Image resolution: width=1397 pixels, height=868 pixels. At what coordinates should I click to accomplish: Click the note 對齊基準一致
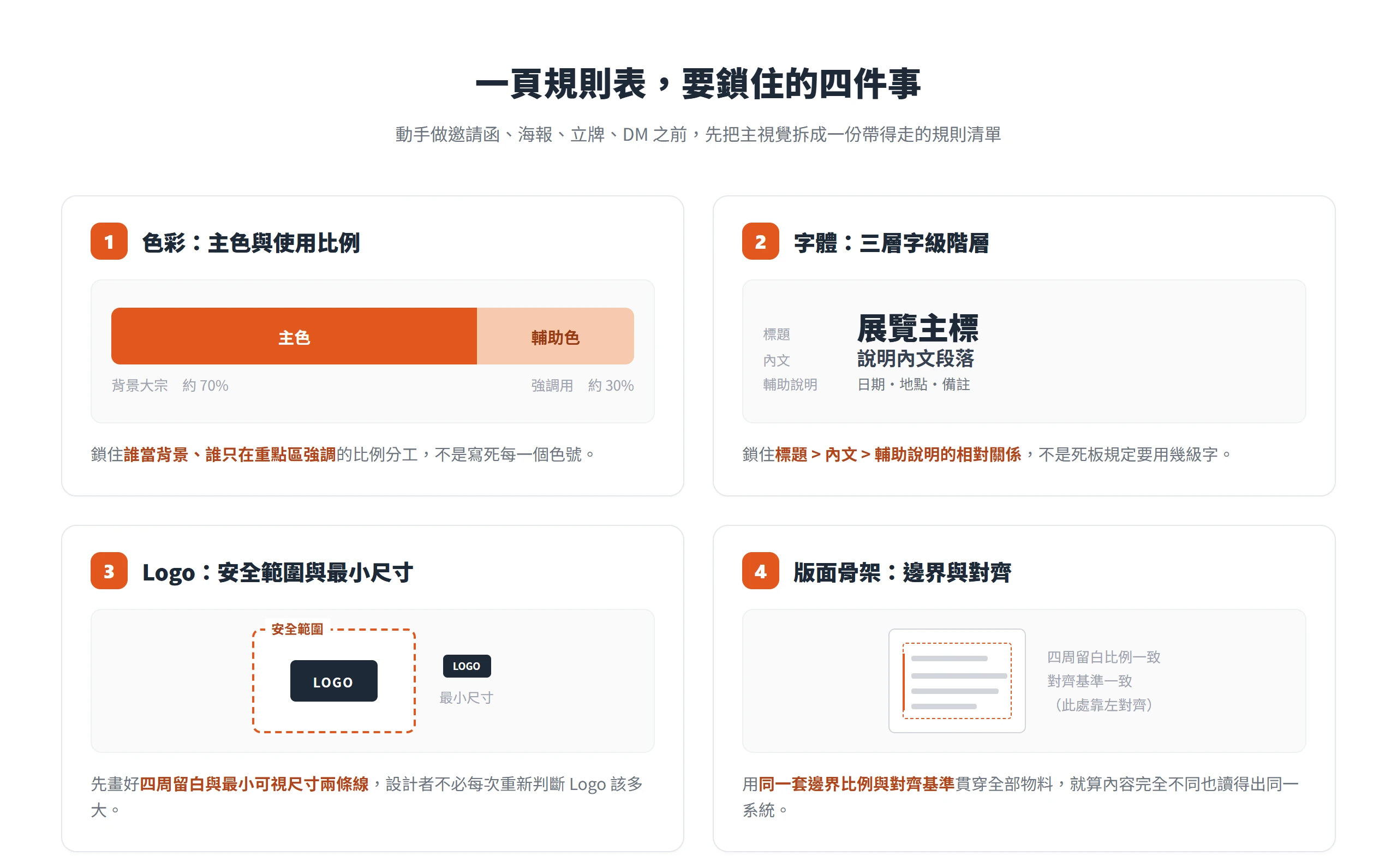tap(1089, 681)
